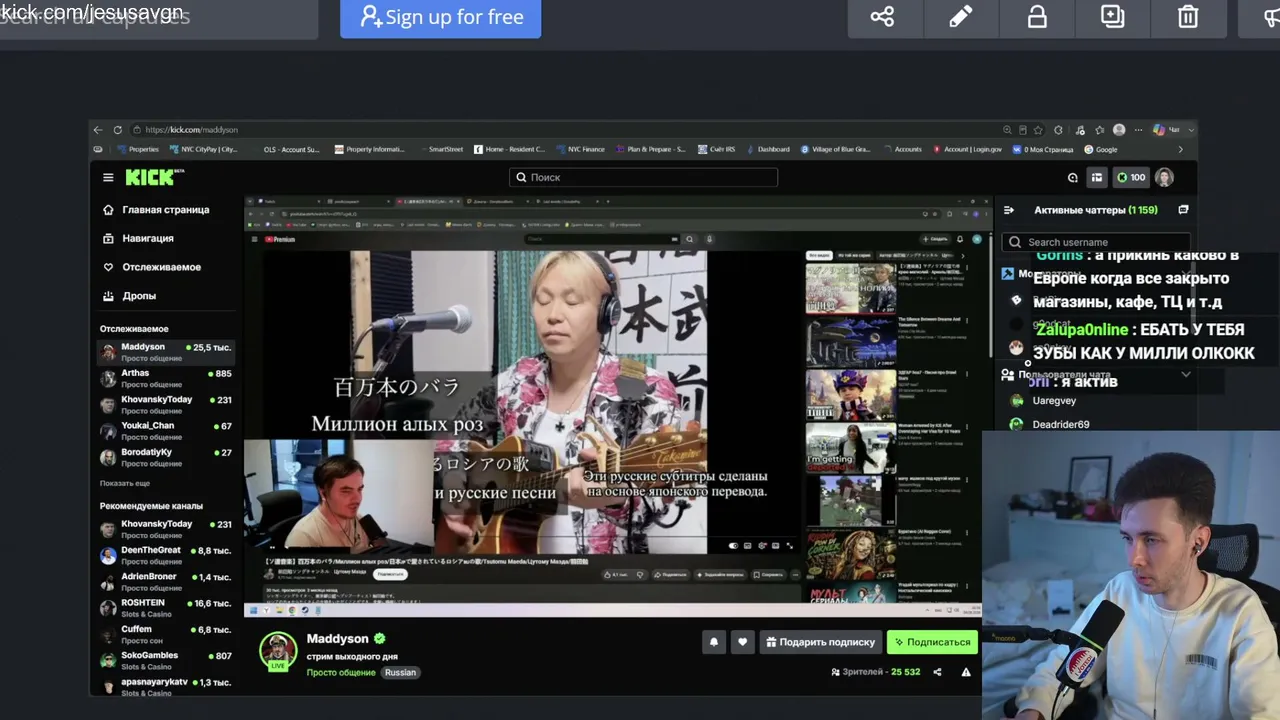Click the heart follow button

click(x=742, y=642)
